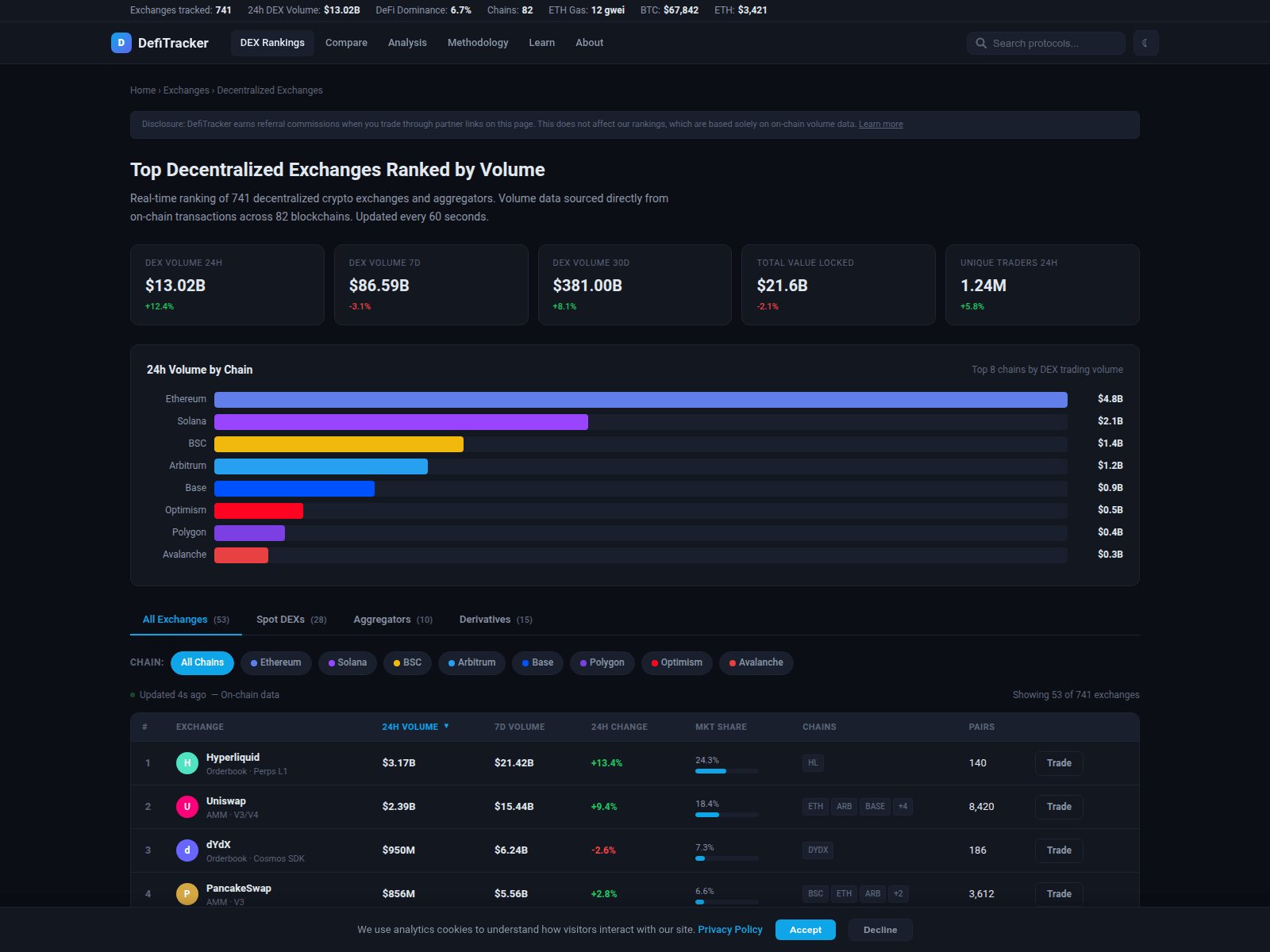Open DEX Rankings nav item

[272, 43]
